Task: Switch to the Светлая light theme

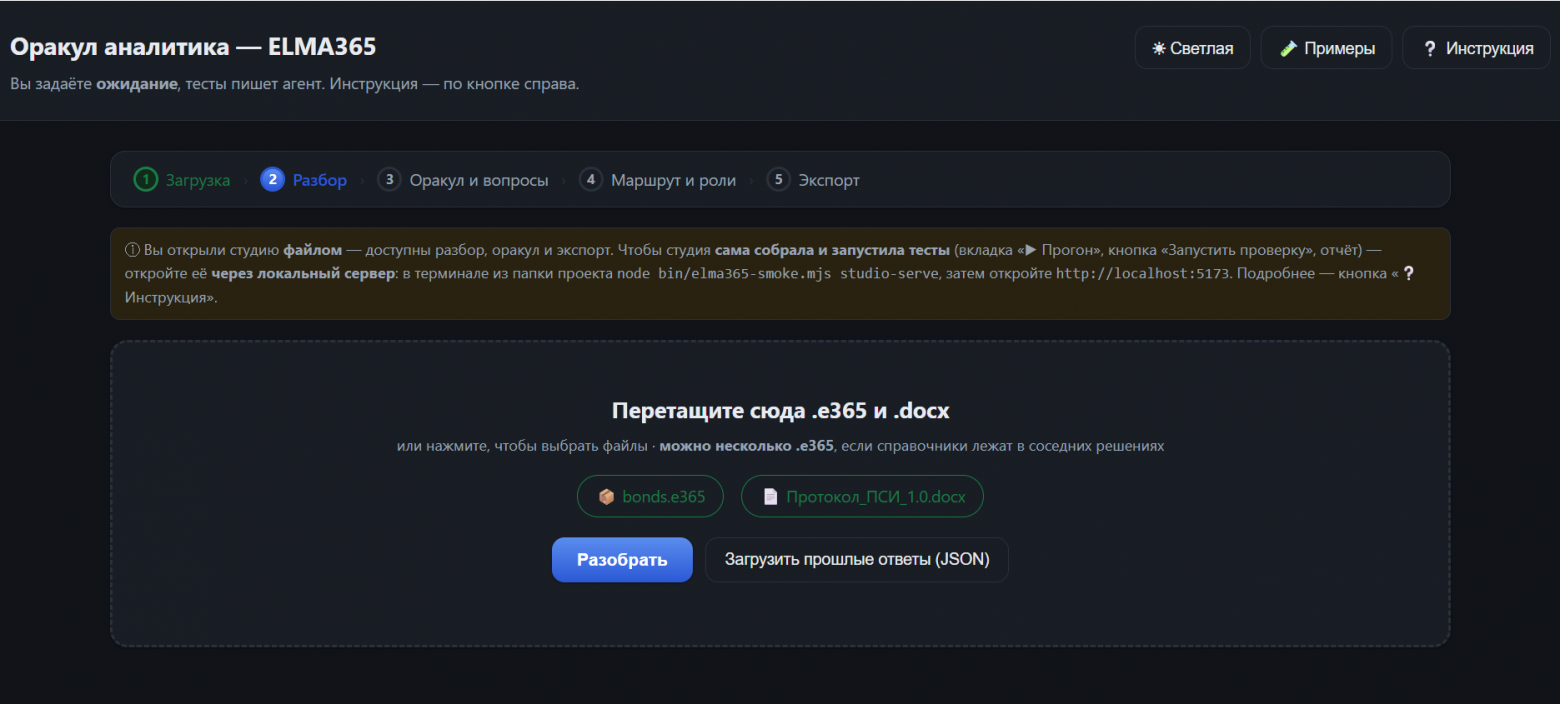Action: click(x=1192, y=48)
